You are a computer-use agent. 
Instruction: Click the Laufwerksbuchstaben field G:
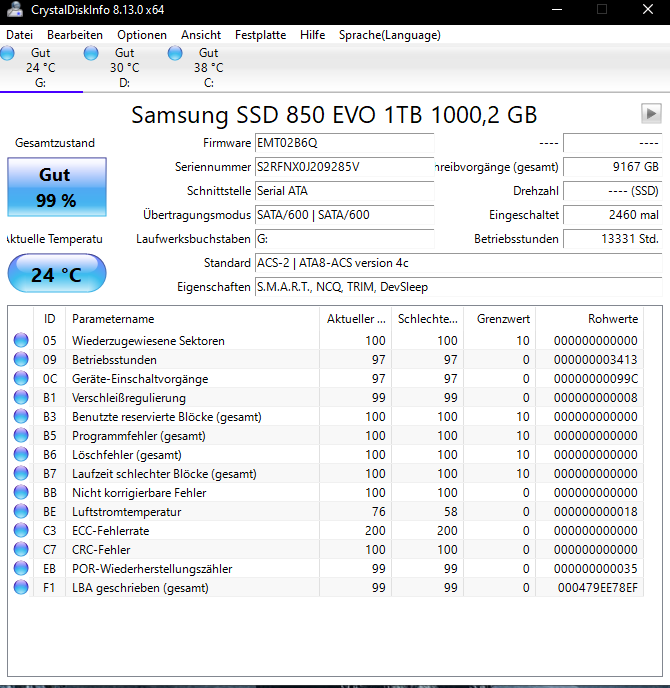click(344, 239)
